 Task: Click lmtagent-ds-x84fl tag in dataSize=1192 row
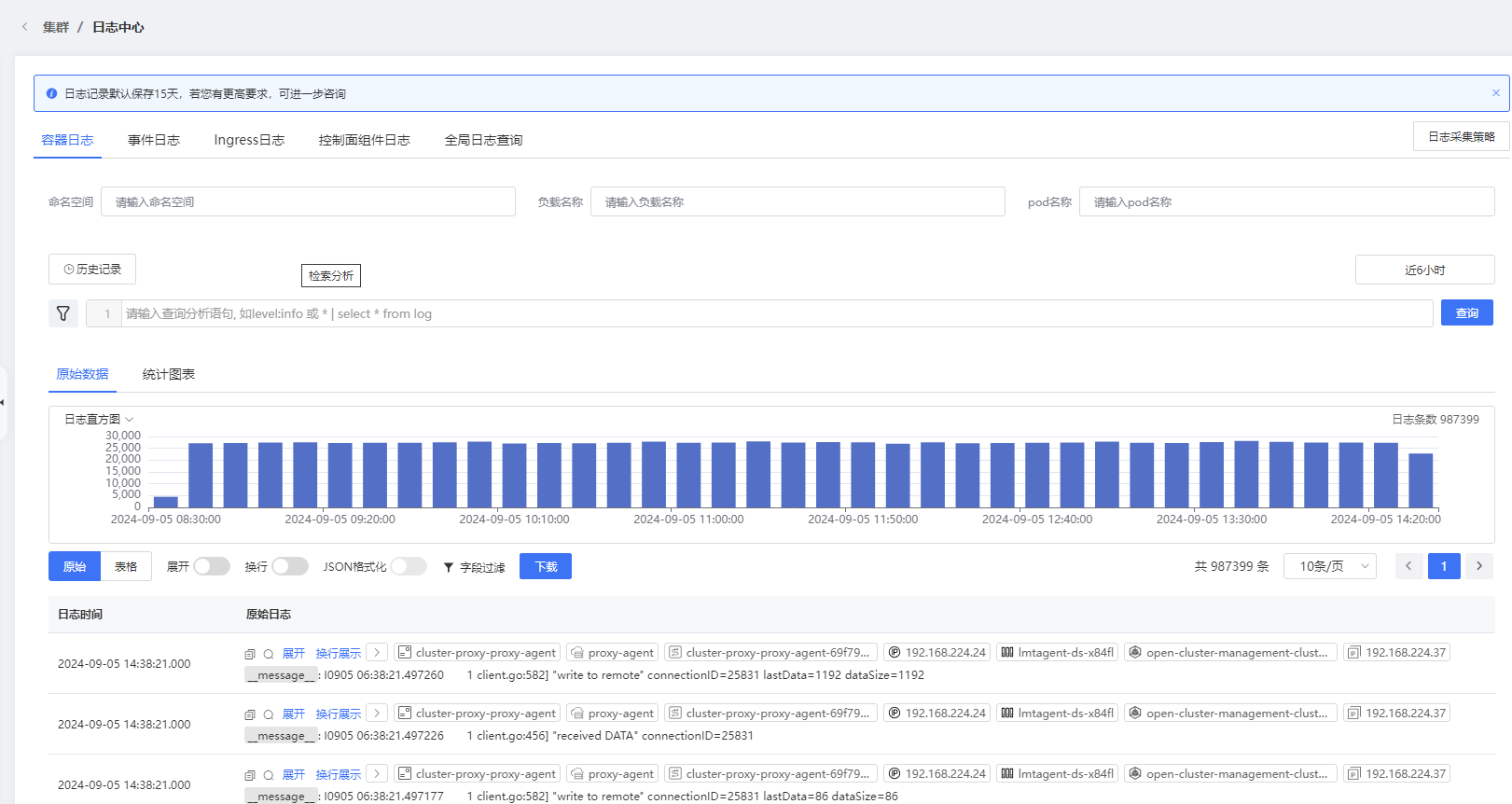1057,653
